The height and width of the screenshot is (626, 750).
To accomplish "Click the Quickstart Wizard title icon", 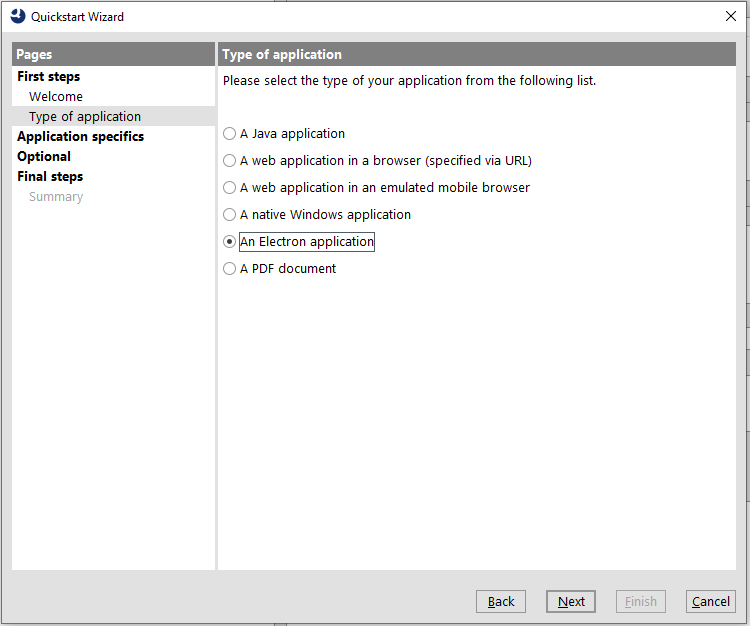I will point(18,16).
